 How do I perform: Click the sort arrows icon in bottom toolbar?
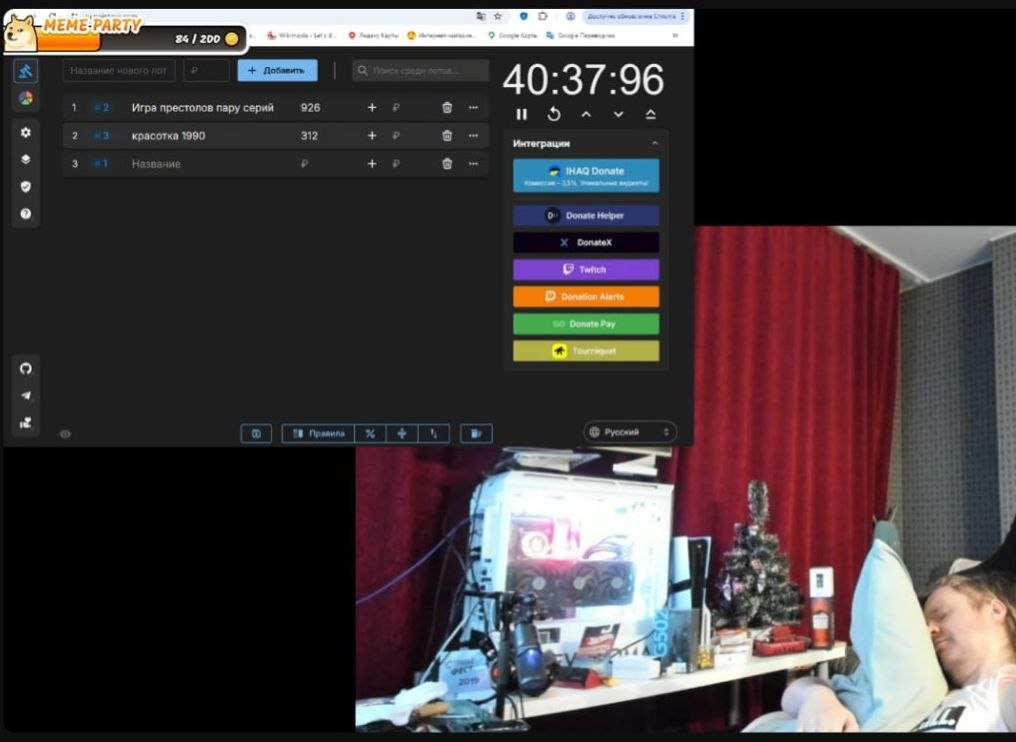(433, 434)
